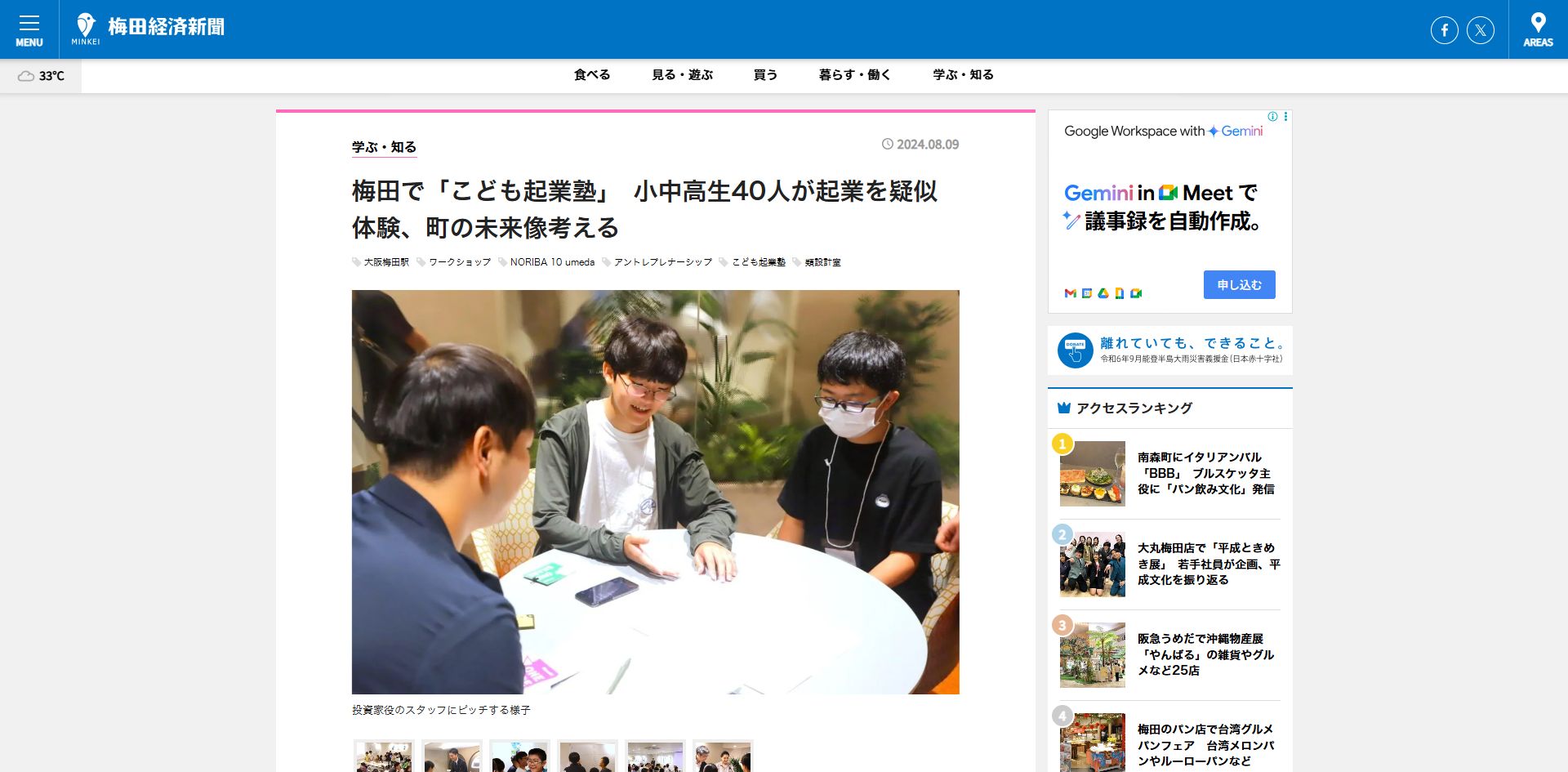Open the top-ranked 南森町 Italian bar article
Viewport: 1568px width, 772px height.
point(1205,473)
